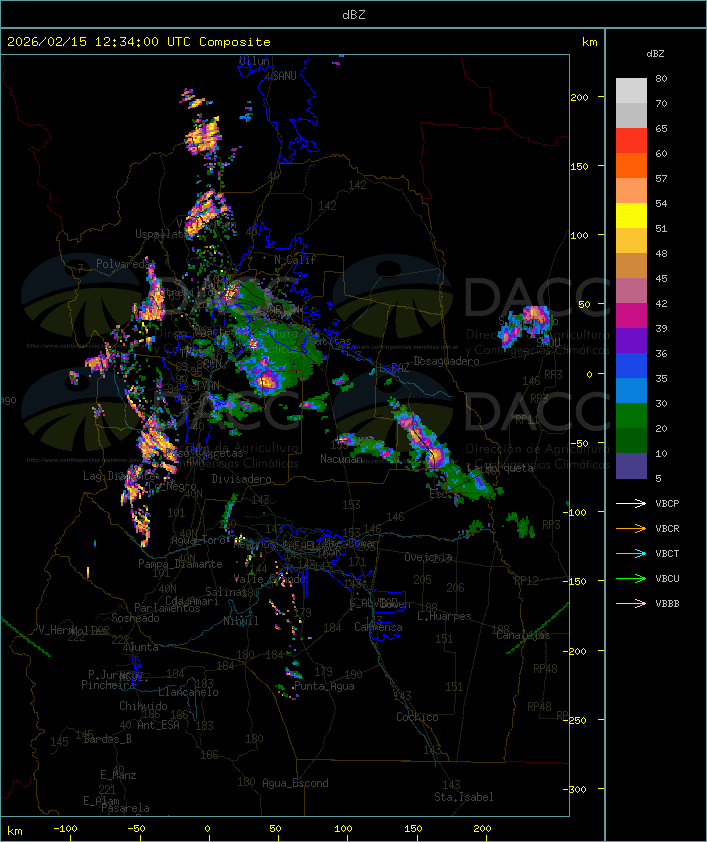
Task: Pick the magenta 39–42 dBZ legend swatch
Action: pyautogui.click(x=631, y=316)
